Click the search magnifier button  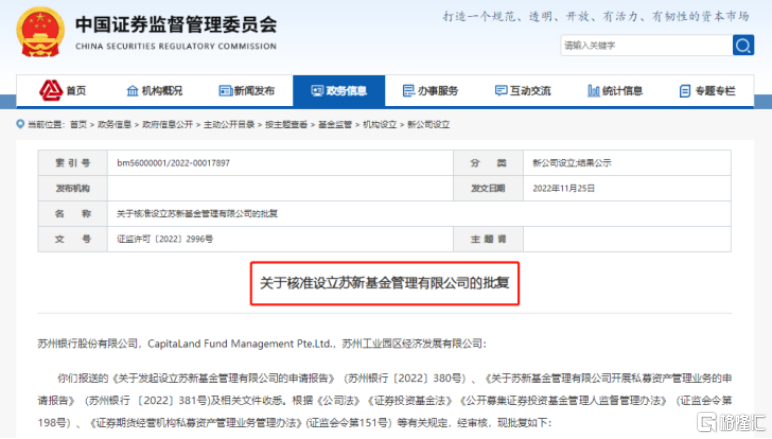tap(743, 45)
